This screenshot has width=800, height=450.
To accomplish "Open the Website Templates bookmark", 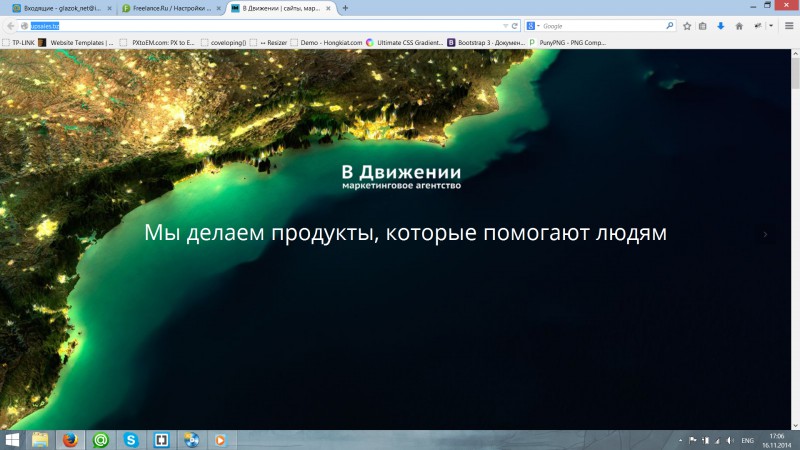I will (x=76, y=43).
